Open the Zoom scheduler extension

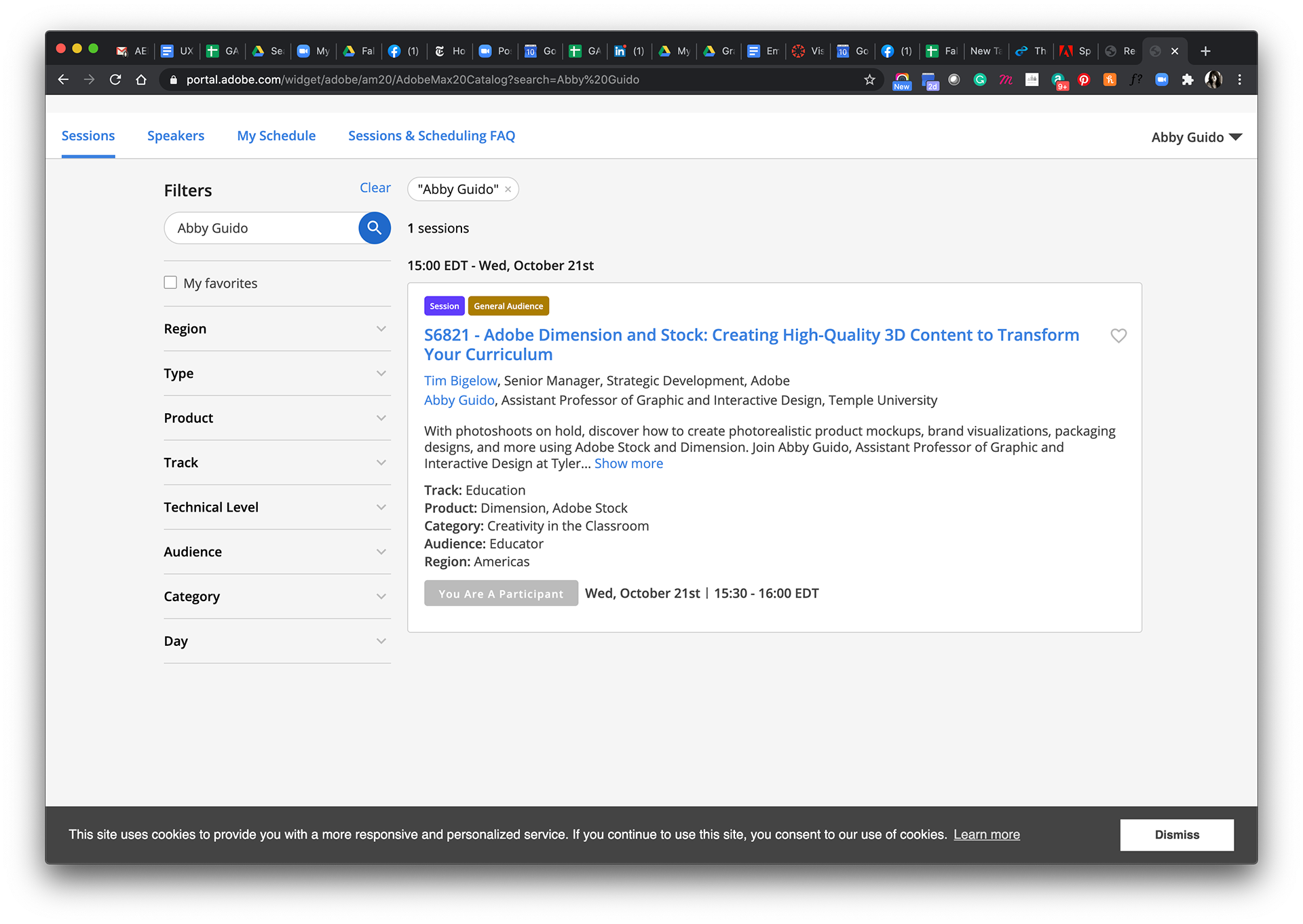[x=1162, y=79]
